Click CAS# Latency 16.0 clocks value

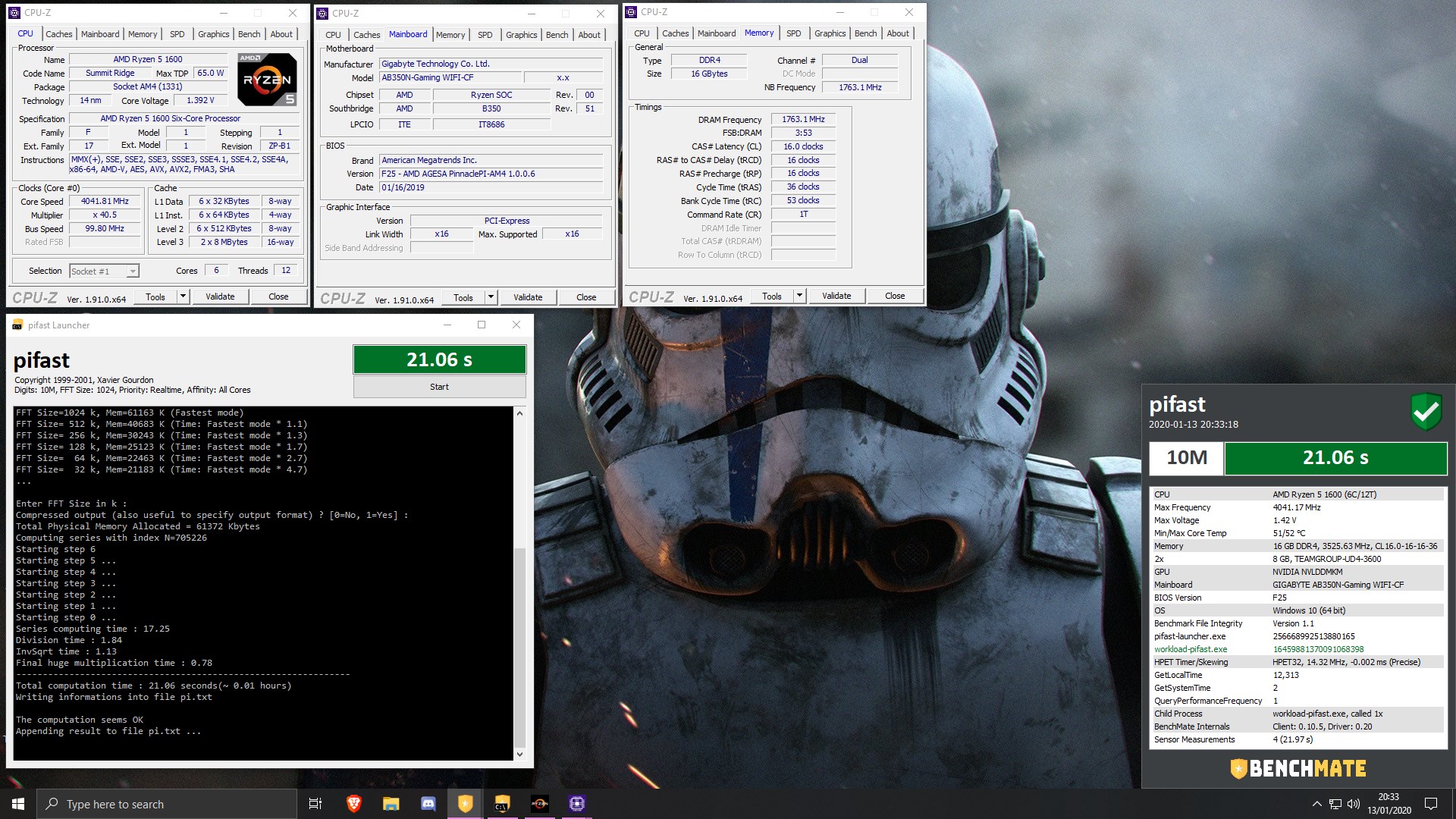[803, 146]
